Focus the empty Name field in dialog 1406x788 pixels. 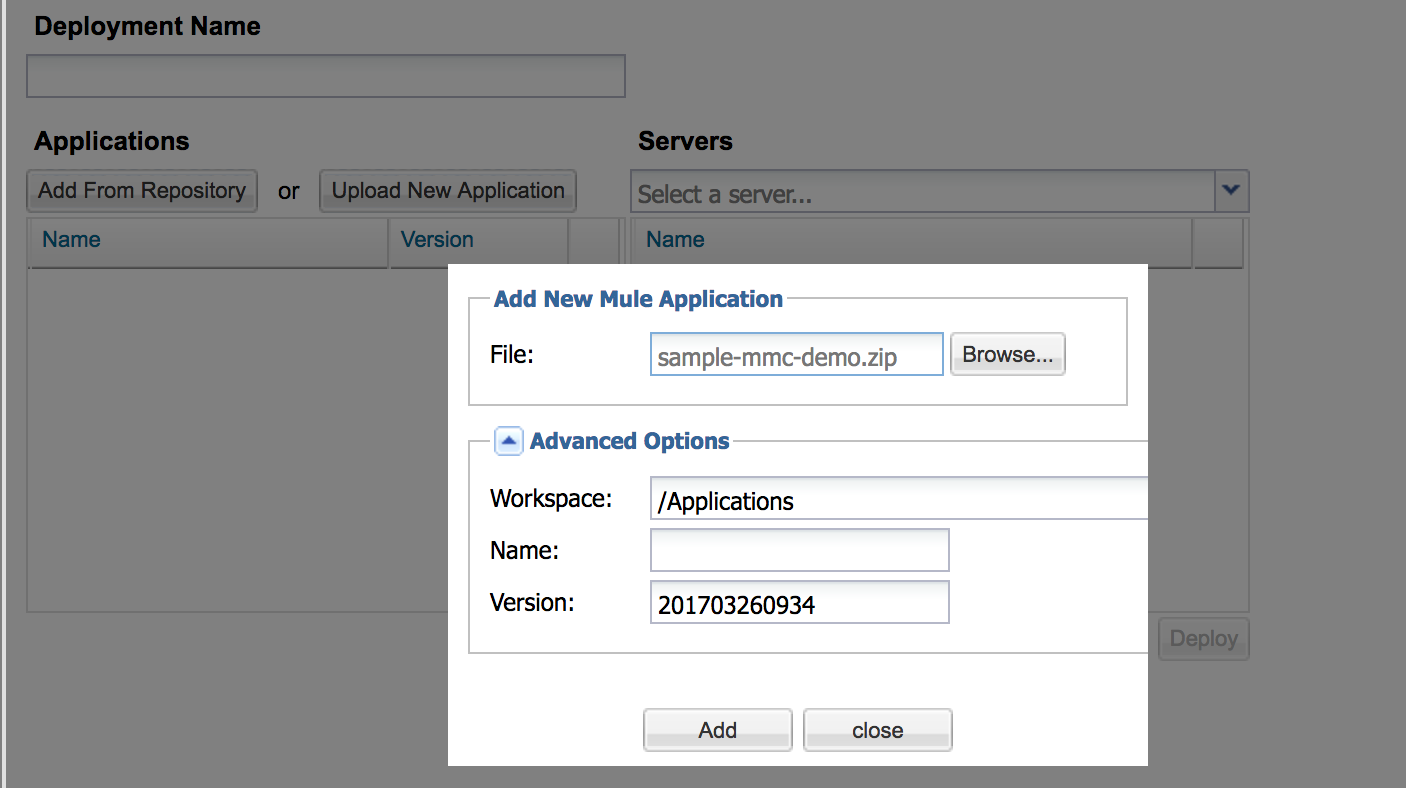799,551
